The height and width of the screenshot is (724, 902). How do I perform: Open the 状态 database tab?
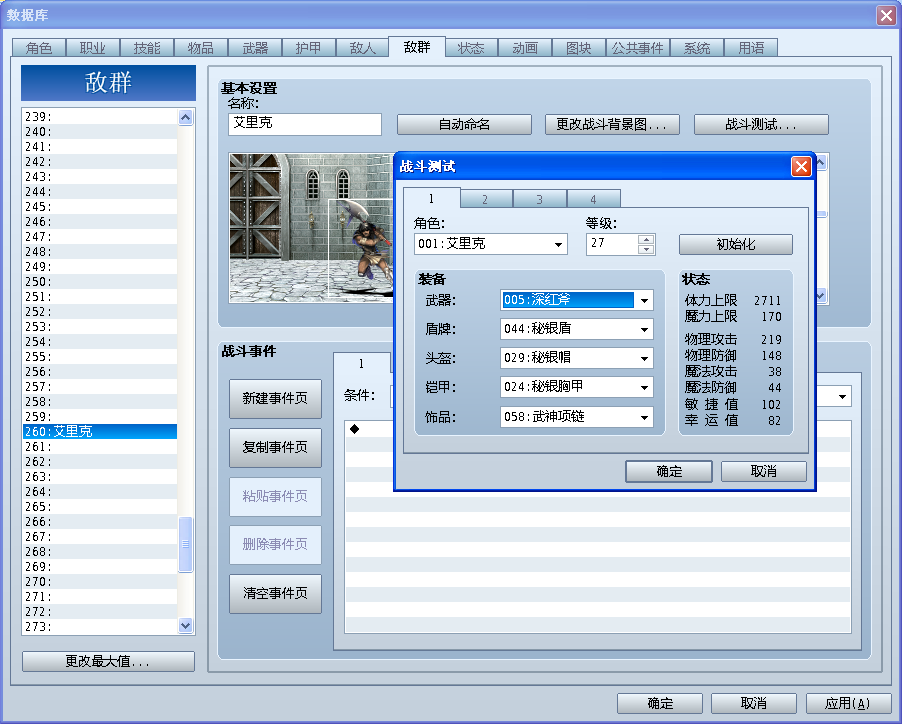(x=471, y=48)
